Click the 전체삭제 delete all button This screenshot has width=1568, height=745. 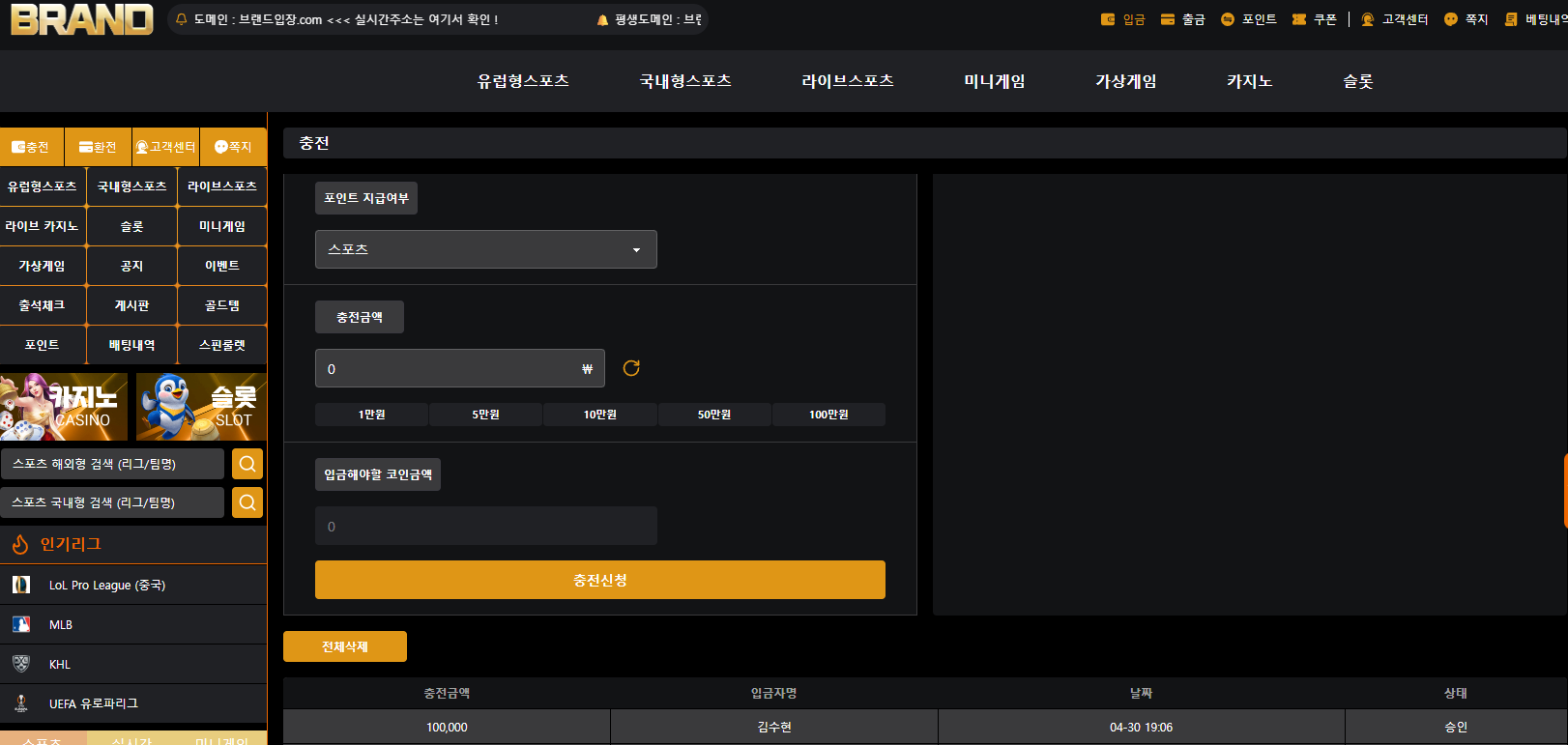click(345, 646)
